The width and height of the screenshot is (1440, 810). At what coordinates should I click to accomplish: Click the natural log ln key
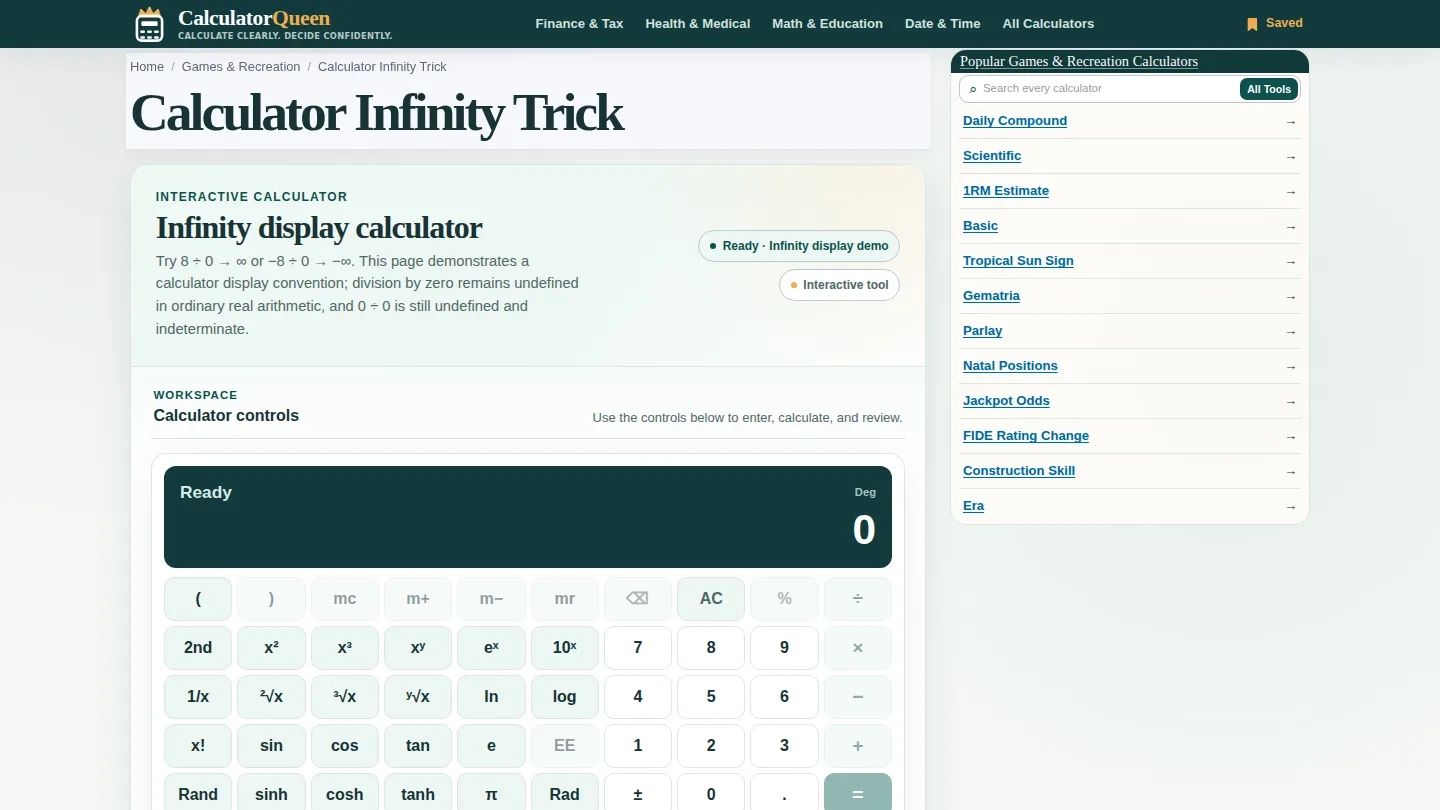pos(491,697)
